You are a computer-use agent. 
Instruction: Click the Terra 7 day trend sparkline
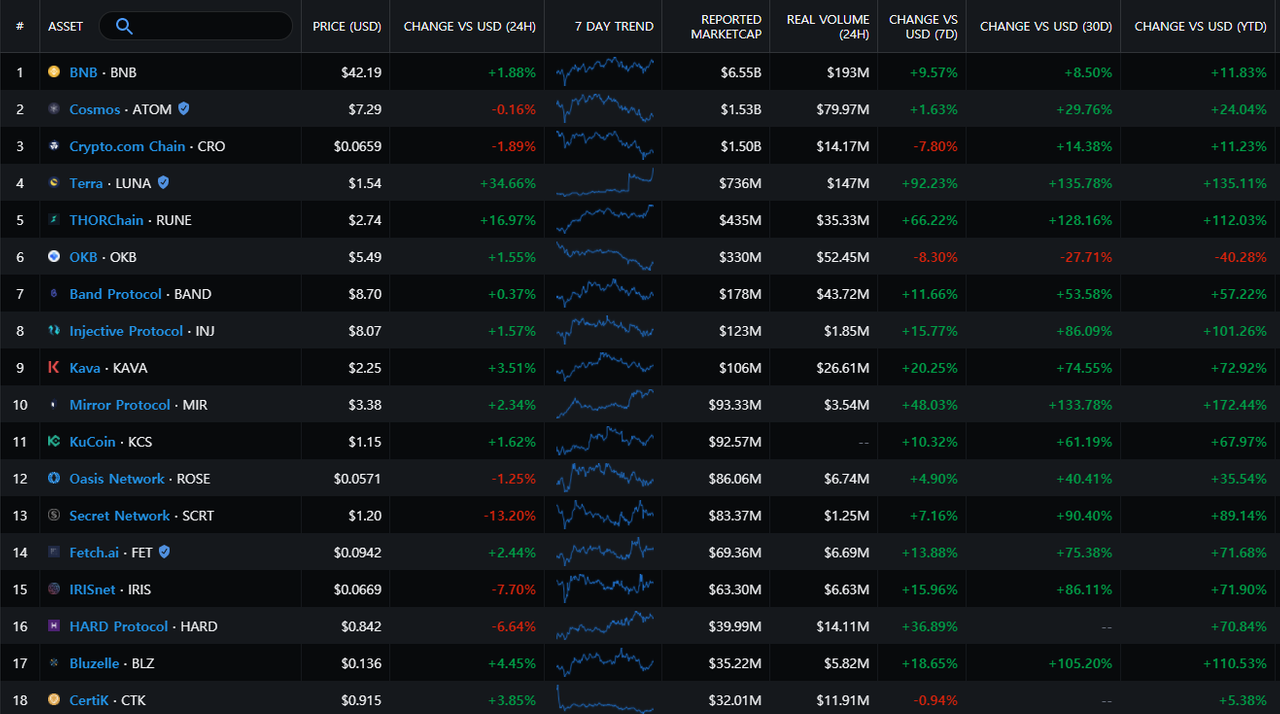point(605,183)
